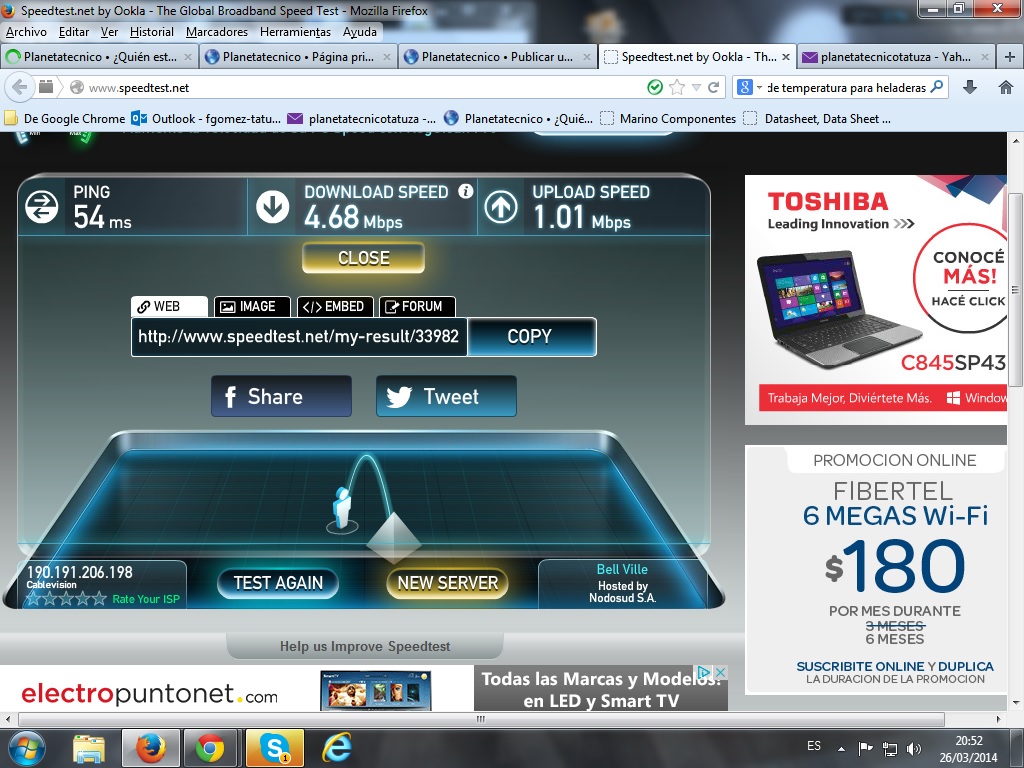Click Rate Your ISP link
Screen dimensions: 1024x768
(x=146, y=599)
